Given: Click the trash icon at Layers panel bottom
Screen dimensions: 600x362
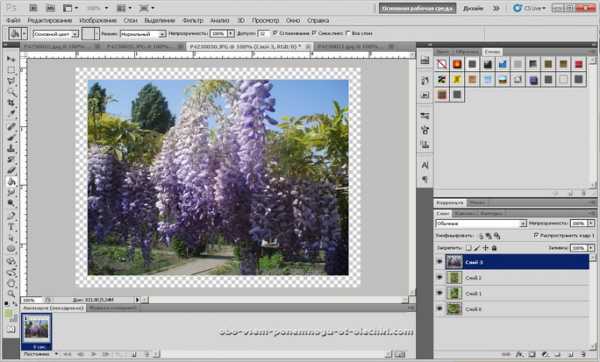Looking at the screenshot, I should pyautogui.click(x=583, y=355).
